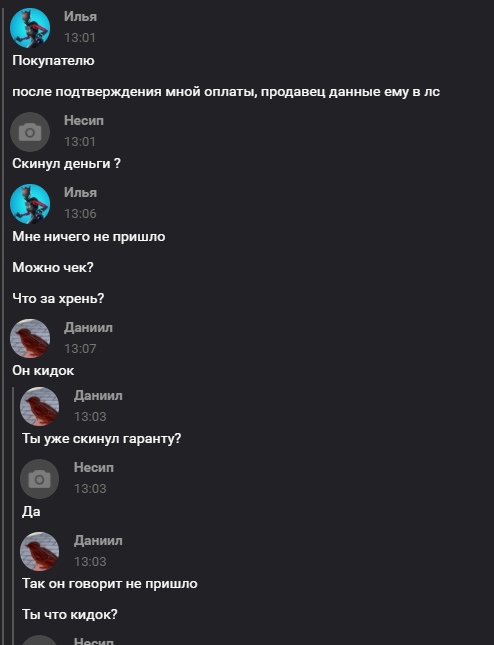Screen dimensions: 494x645
Task: Open Даниил's avatar above 'Так он говорит не пришло'
Action: 39,551
